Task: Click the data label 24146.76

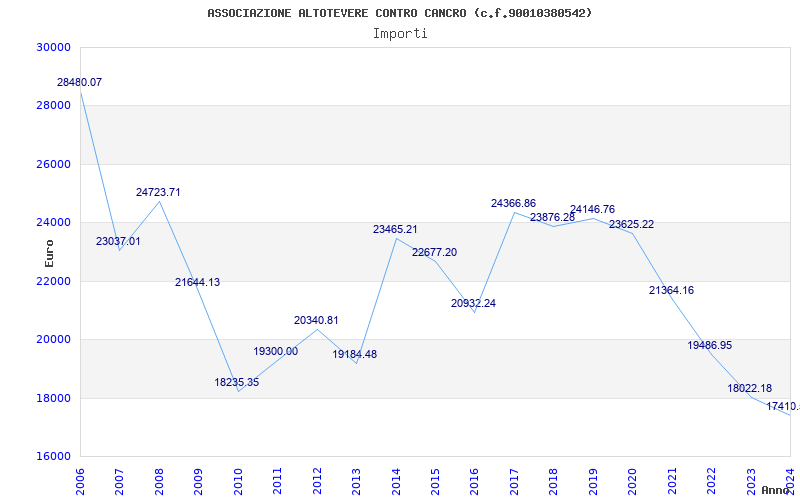Action: tap(592, 209)
